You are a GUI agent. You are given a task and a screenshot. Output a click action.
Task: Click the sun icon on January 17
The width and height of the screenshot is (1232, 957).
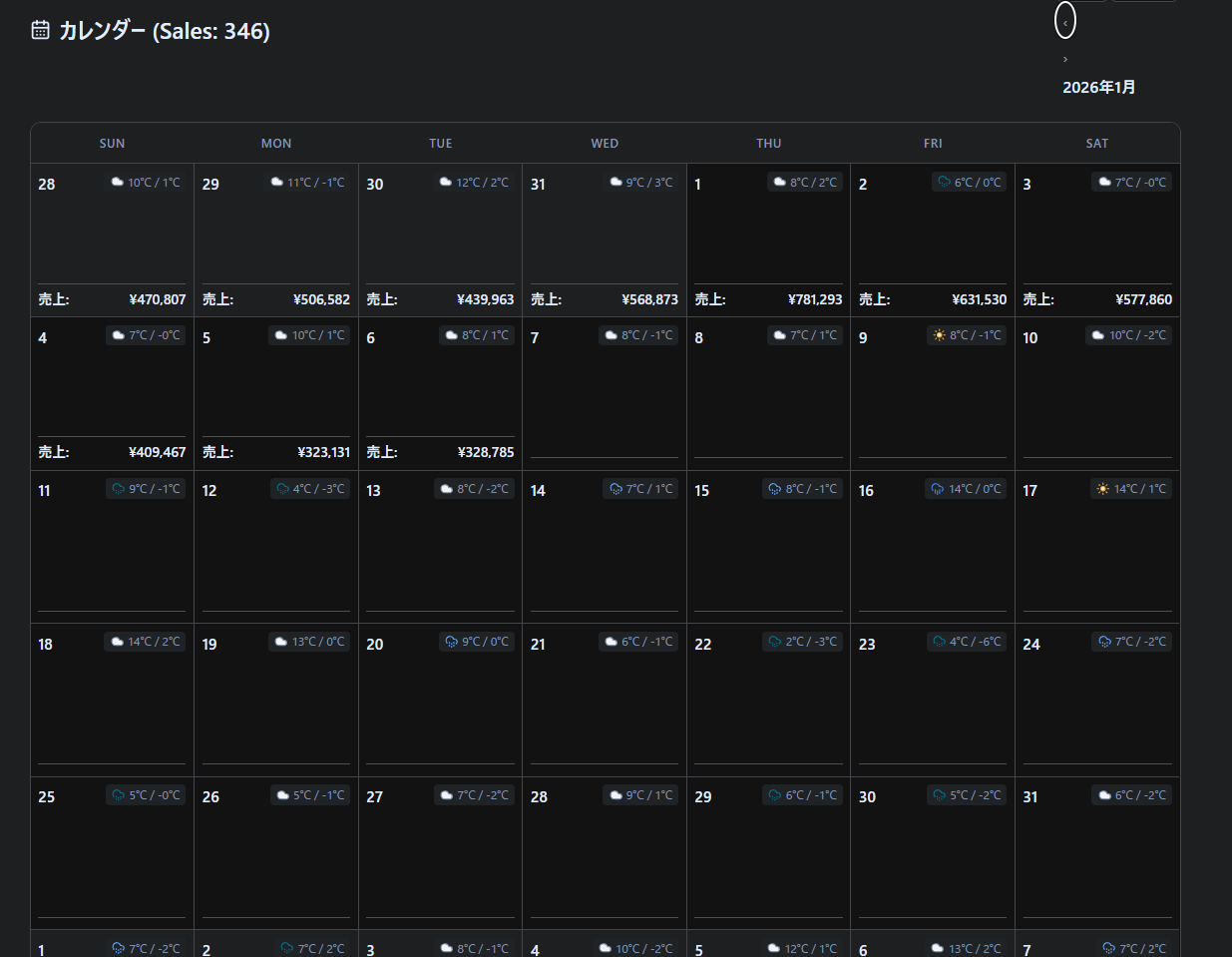[x=1102, y=489]
